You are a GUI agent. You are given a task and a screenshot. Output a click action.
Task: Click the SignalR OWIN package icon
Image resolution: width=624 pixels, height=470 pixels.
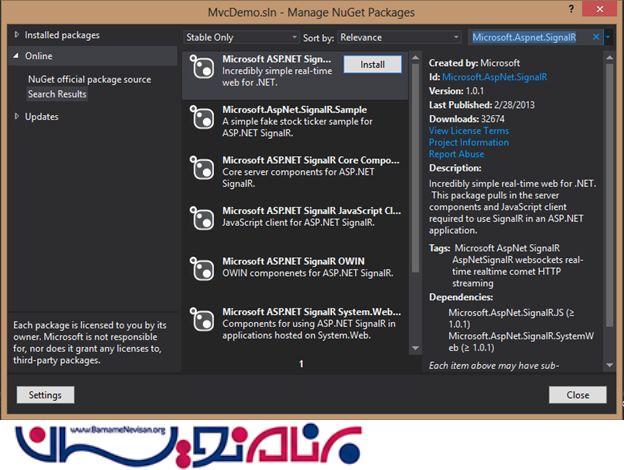202,269
